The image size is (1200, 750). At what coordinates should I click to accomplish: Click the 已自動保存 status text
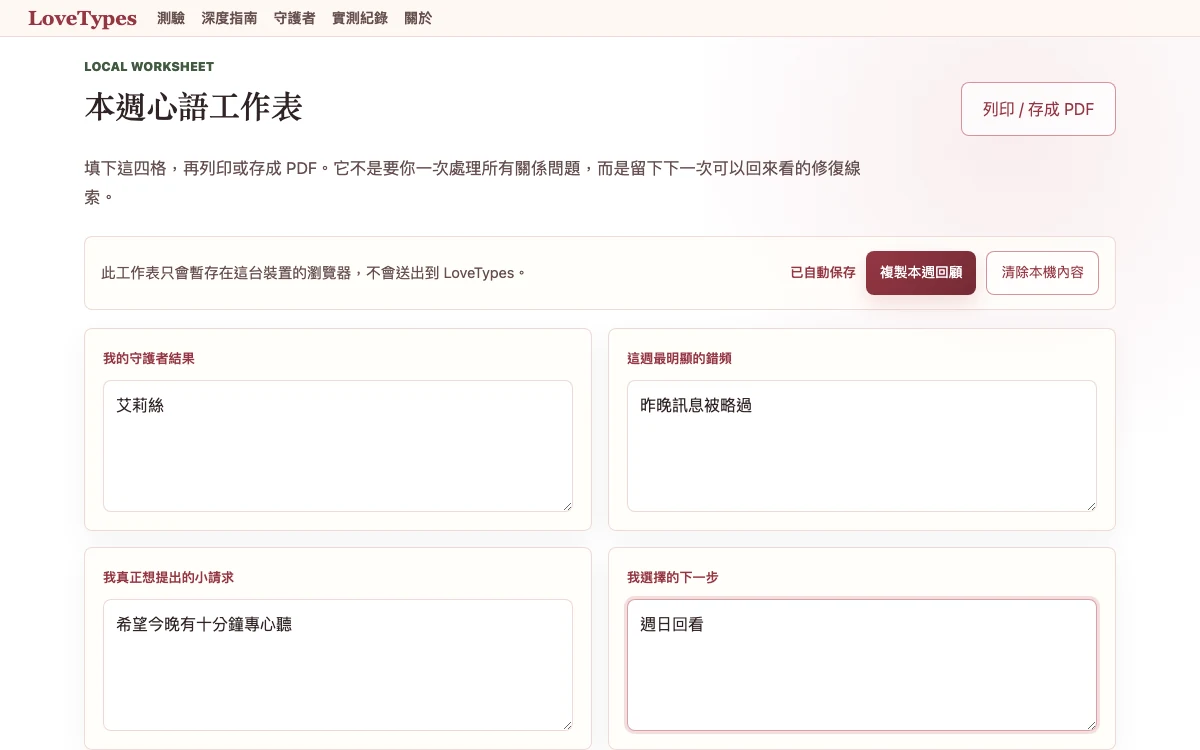(x=823, y=273)
